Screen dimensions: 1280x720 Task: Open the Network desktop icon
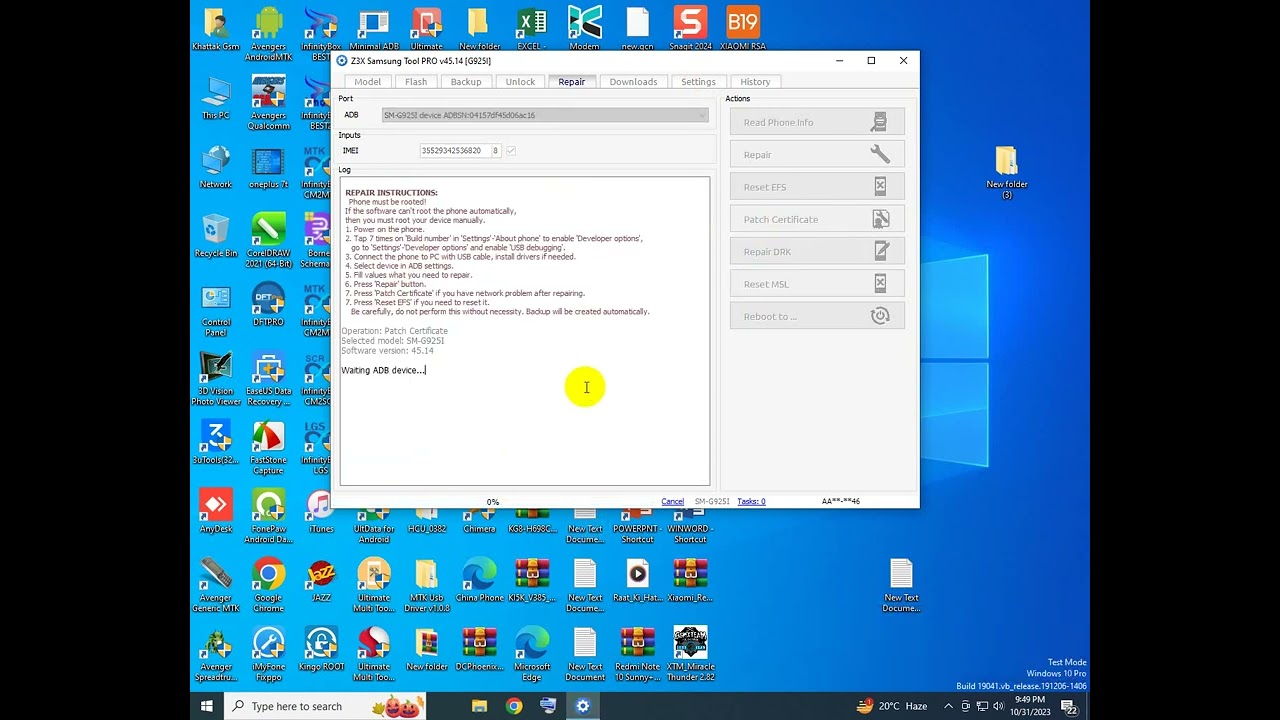coord(216,167)
